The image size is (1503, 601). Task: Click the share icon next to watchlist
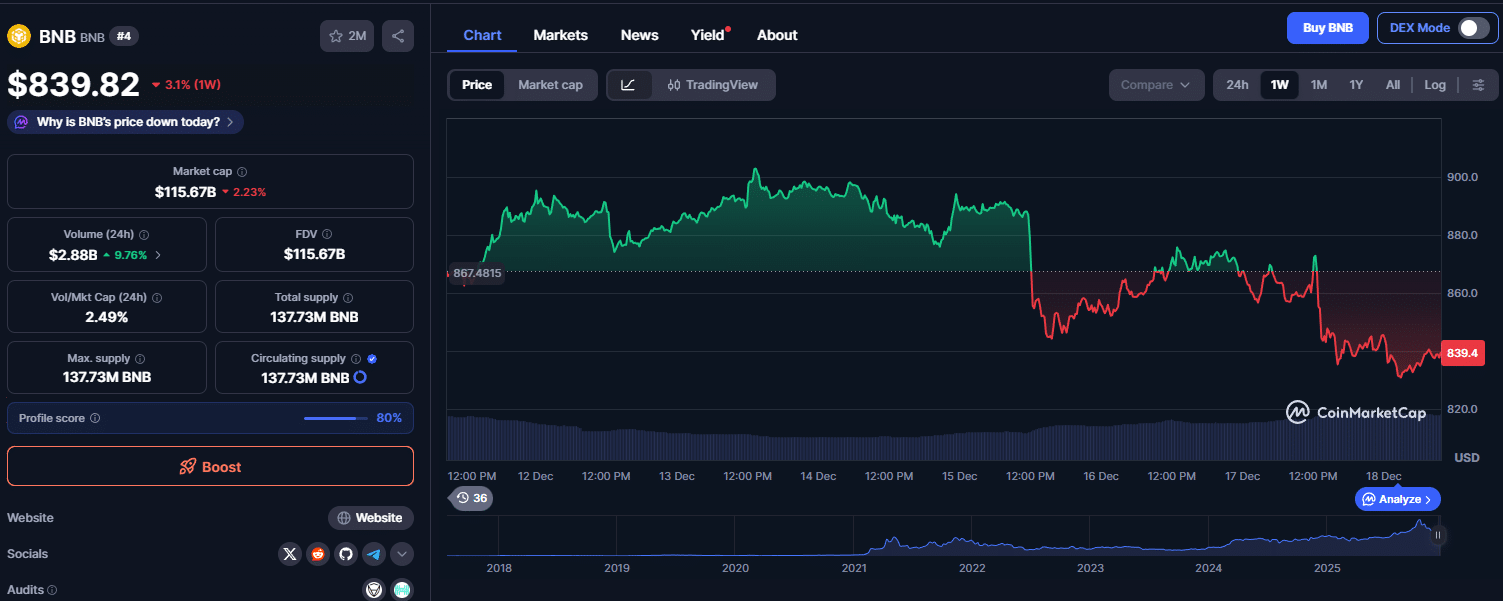click(397, 36)
